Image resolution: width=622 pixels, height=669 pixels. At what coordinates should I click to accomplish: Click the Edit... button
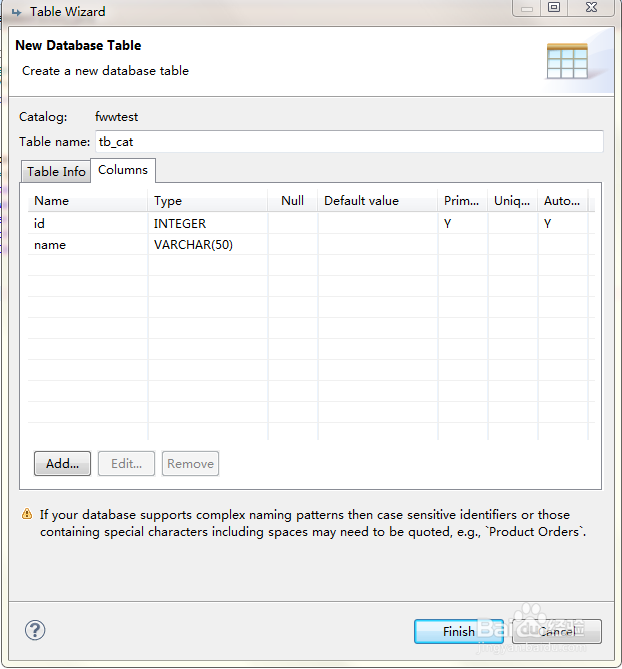[x=126, y=463]
